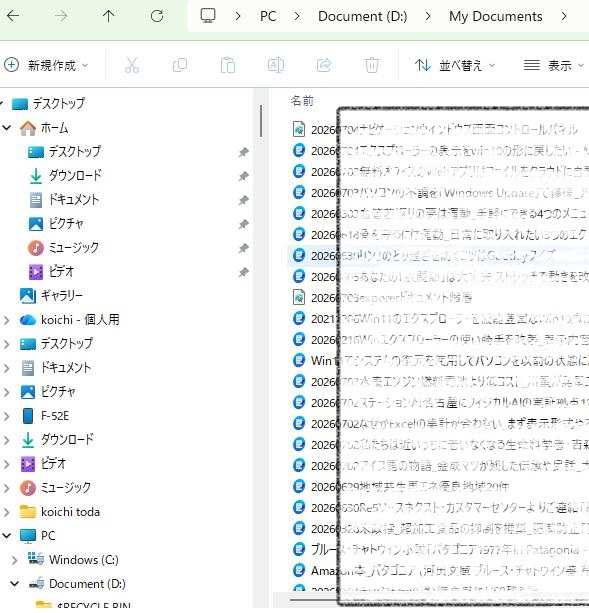Select My Documents in the breadcrumb path
The image size is (589, 613).
(x=496, y=16)
